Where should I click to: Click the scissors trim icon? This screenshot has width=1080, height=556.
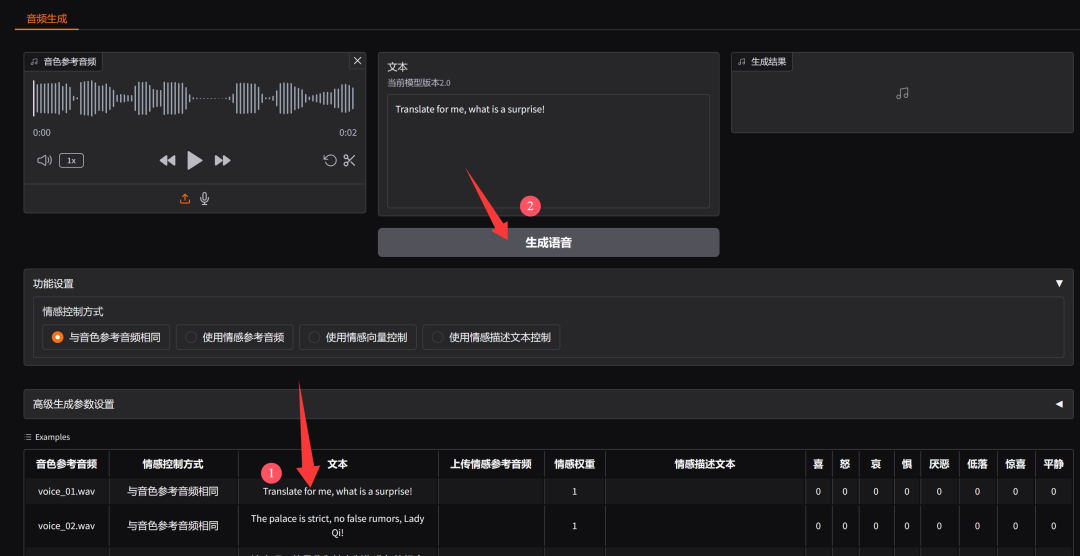pos(349,160)
